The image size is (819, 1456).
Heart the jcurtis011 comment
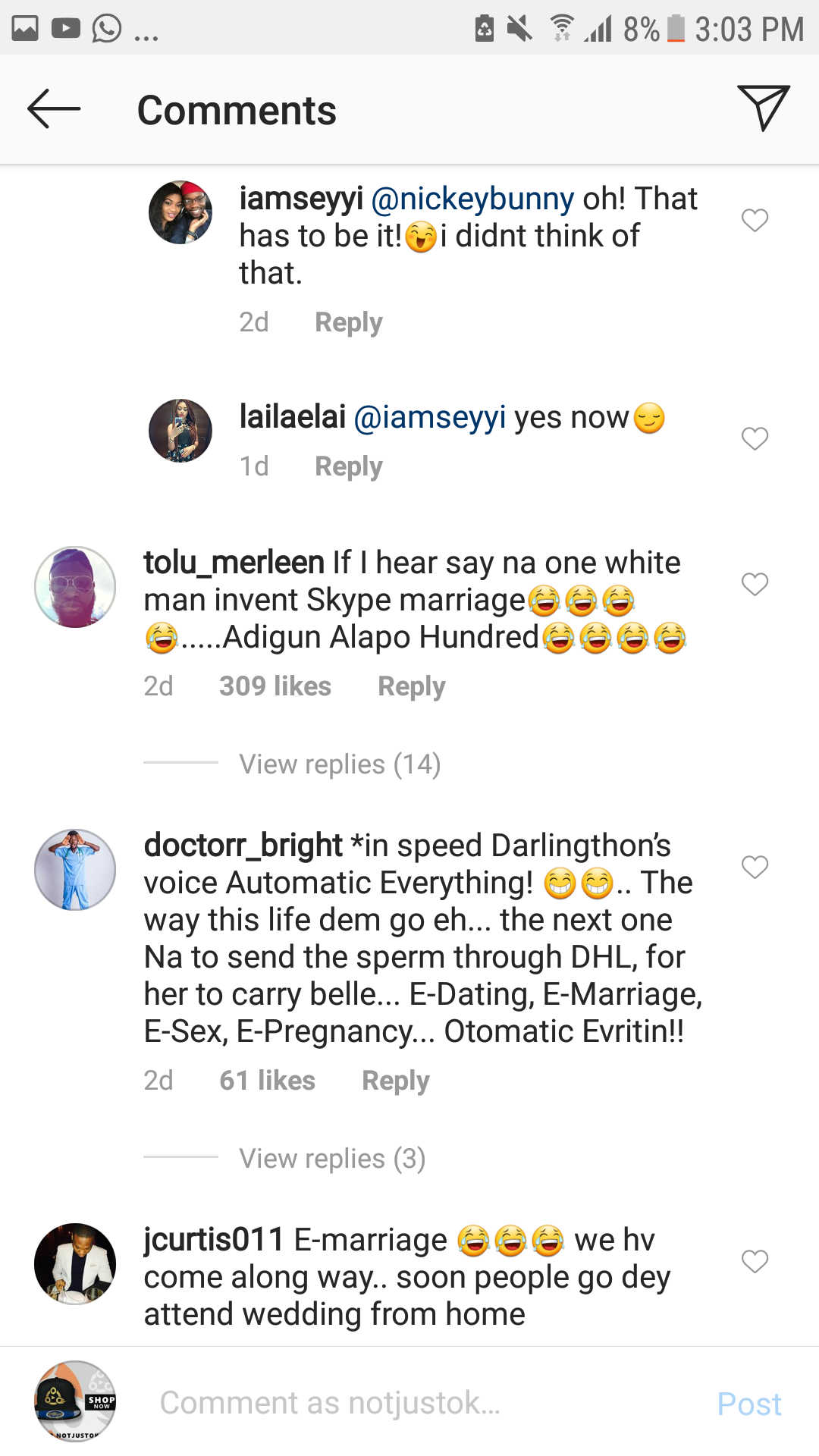pos(755,1261)
